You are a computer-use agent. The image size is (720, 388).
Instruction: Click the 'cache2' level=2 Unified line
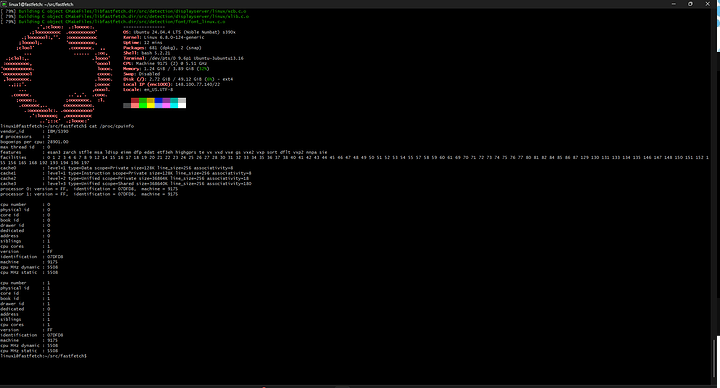point(124,178)
